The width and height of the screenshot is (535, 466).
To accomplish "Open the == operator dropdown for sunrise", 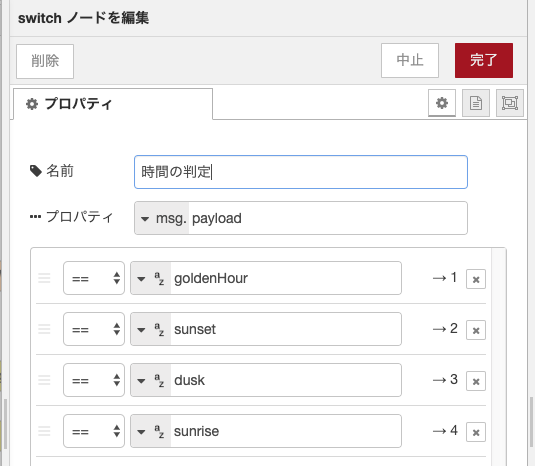I will tap(94, 431).
